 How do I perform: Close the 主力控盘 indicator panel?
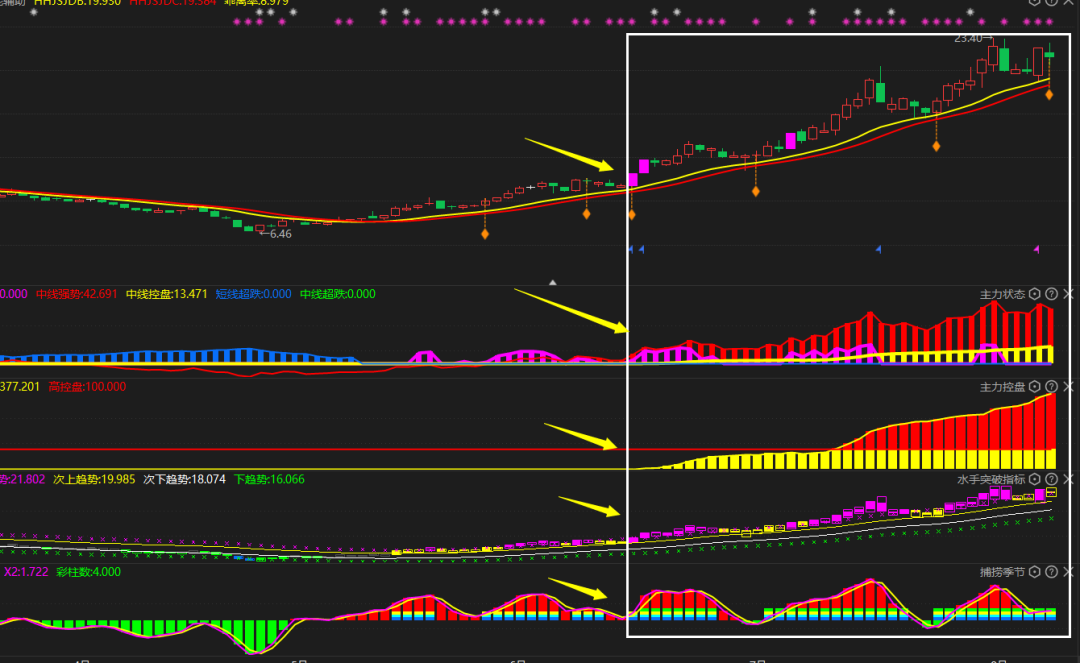point(1068,387)
